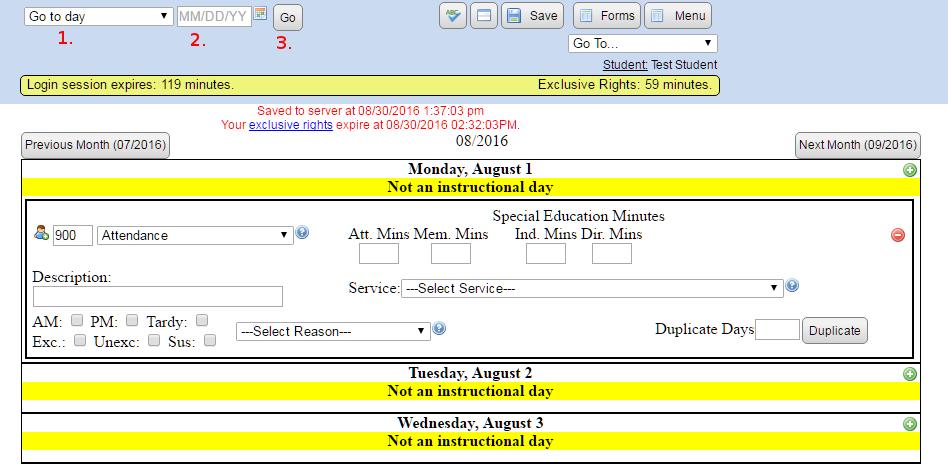Add entry to Tuesday, August 2
This screenshot has height=464, width=948.
point(909,374)
